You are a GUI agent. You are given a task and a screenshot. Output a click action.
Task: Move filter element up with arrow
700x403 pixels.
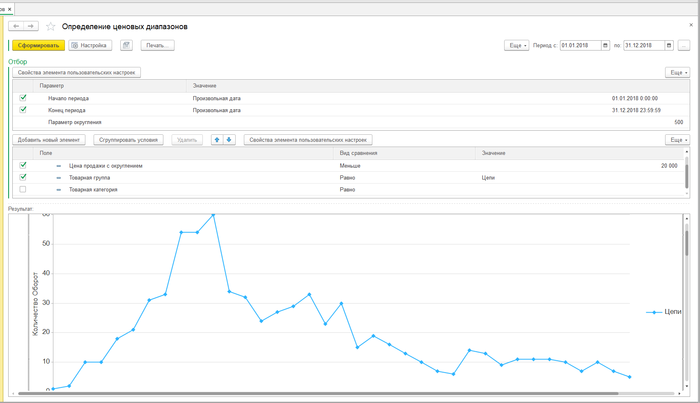click(x=217, y=140)
